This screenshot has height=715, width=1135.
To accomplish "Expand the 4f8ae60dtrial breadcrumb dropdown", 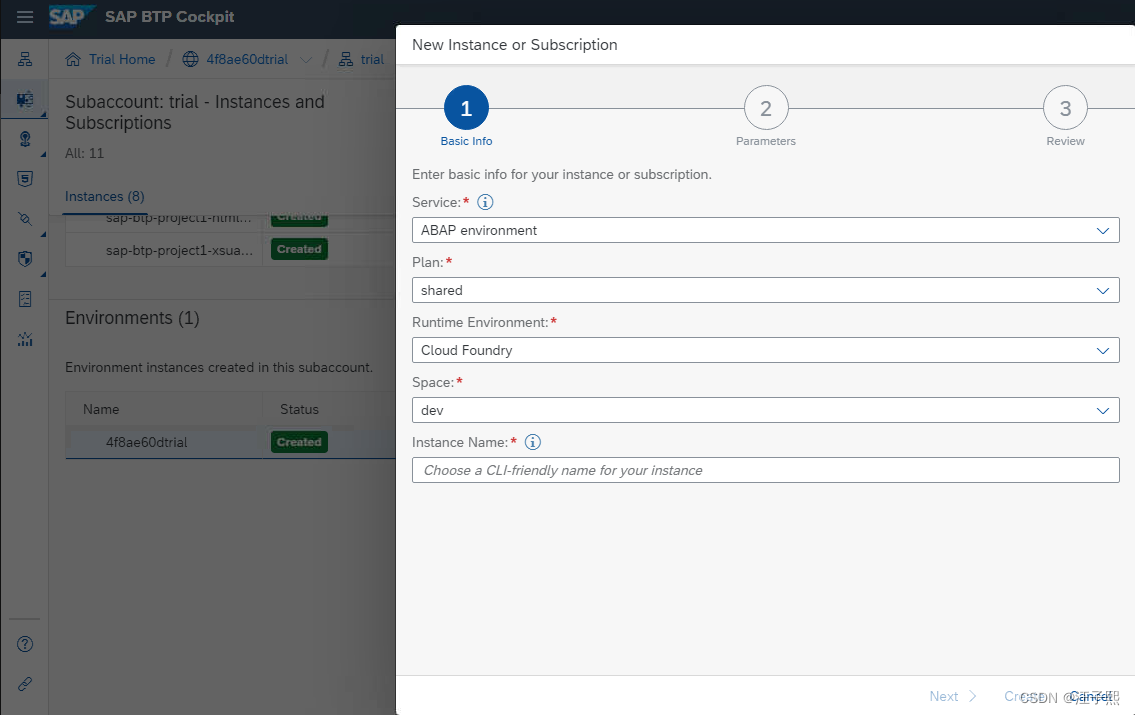I will coord(306,60).
